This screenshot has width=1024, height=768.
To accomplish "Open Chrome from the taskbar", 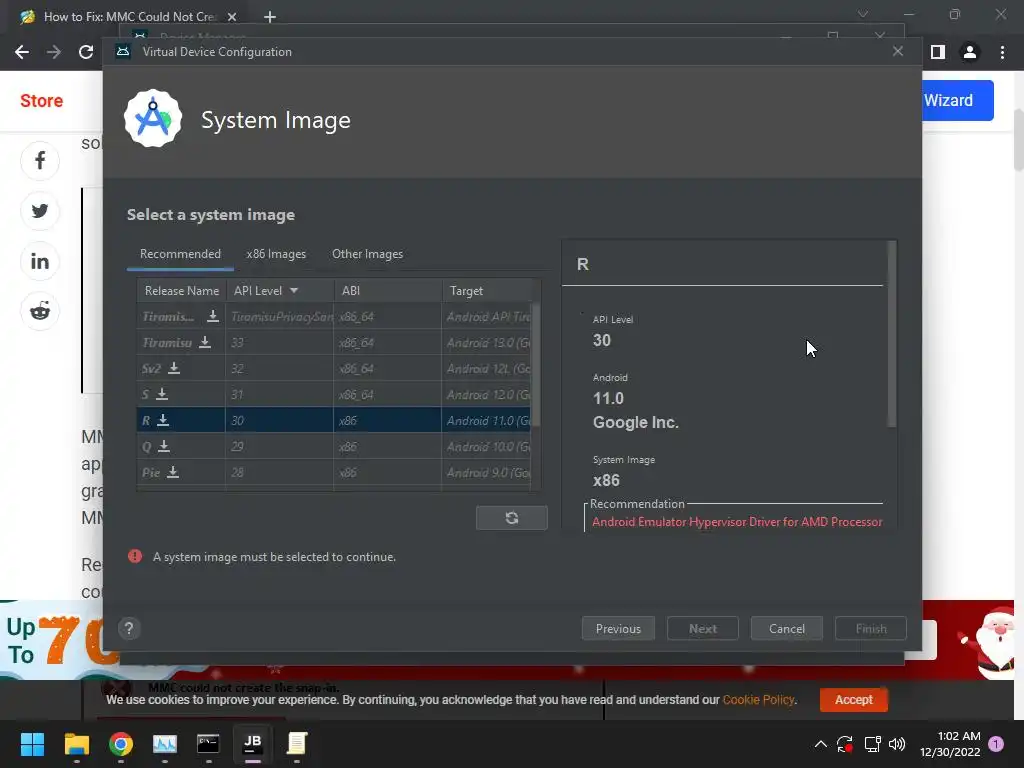I will click(121, 744).
